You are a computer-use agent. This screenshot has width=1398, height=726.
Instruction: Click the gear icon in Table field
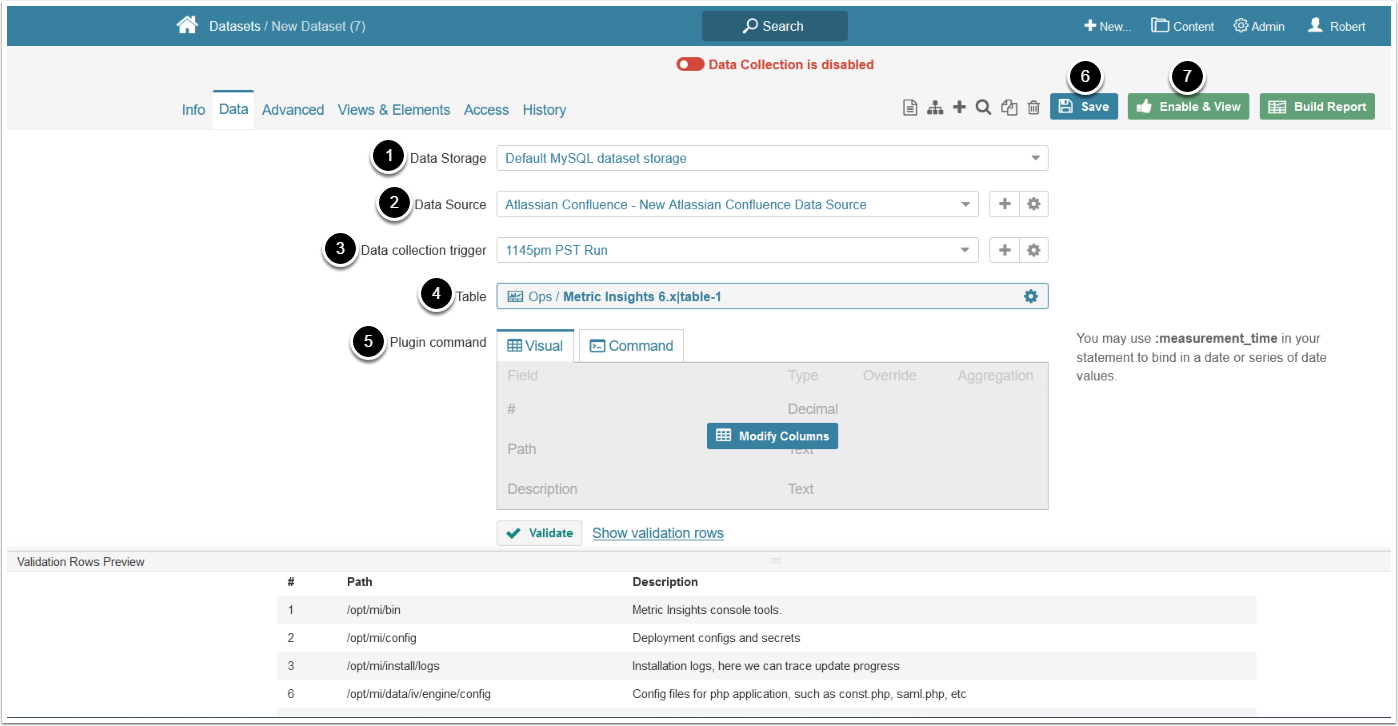pyautogui.click(x=1031, y=297)
